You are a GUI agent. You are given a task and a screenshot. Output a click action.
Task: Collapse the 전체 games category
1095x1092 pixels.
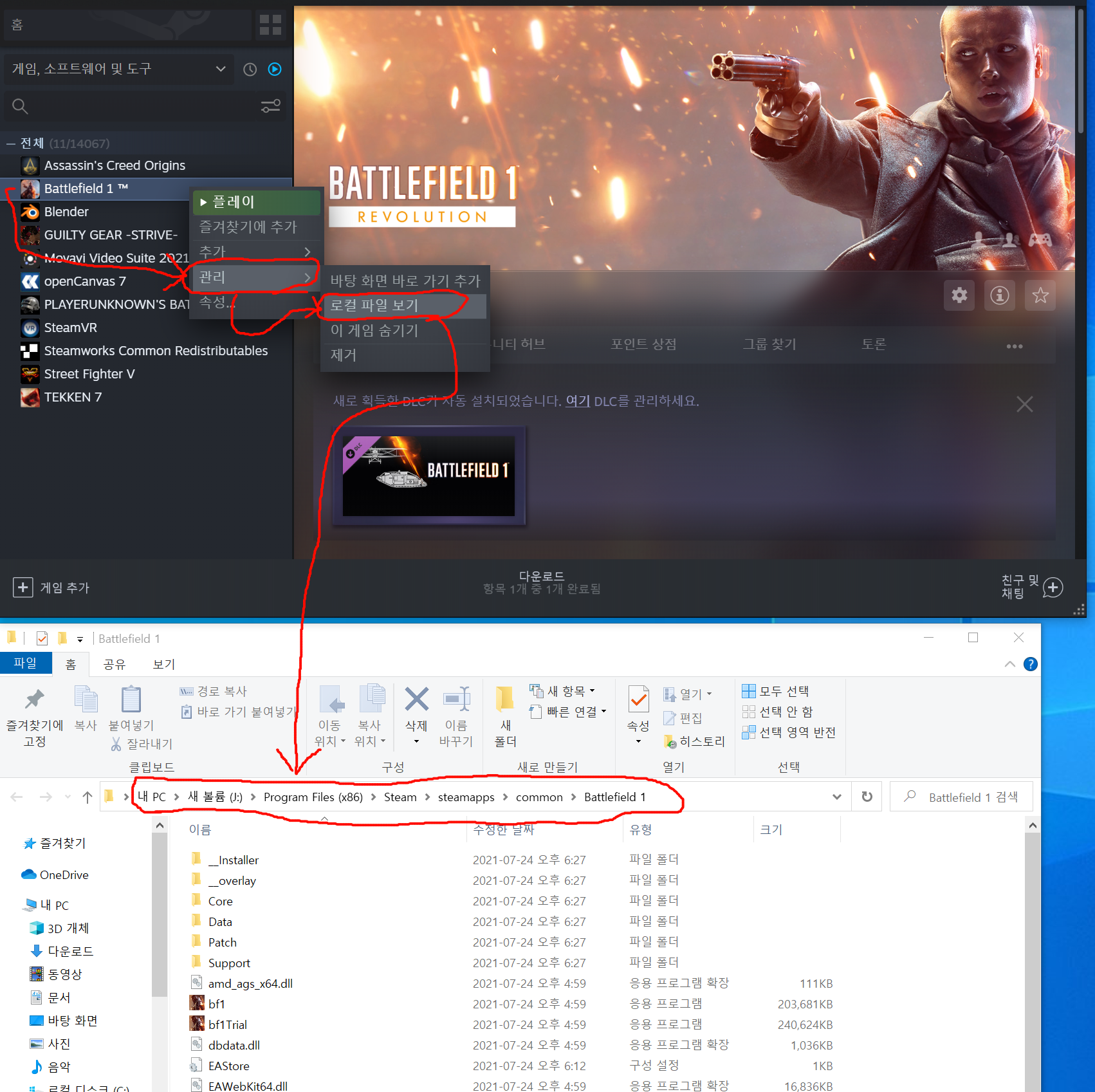[x=11, y=143]
